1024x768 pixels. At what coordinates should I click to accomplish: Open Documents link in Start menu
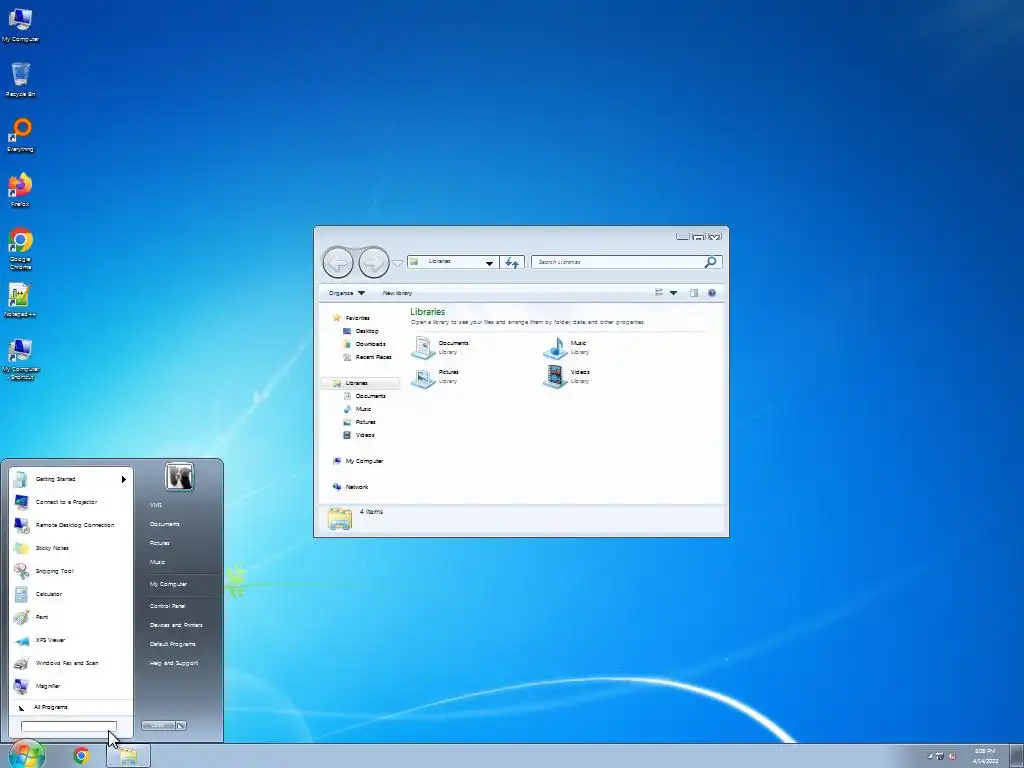pos(165,524)
